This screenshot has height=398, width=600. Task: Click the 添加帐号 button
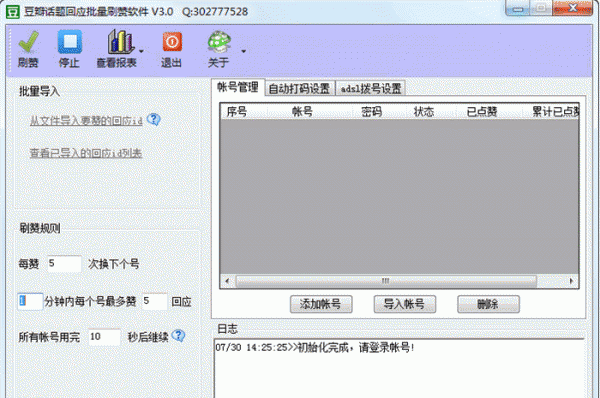[321, 304]
